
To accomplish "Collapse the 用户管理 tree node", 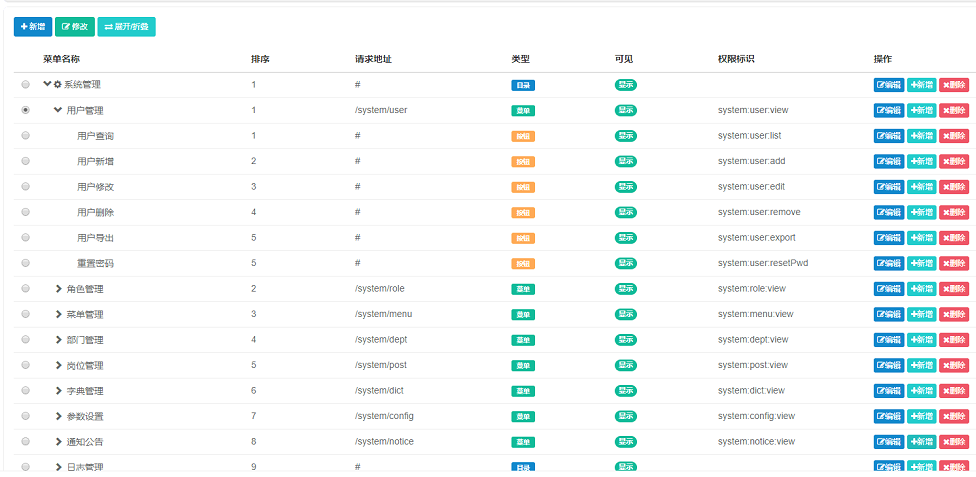I will 58,110.
